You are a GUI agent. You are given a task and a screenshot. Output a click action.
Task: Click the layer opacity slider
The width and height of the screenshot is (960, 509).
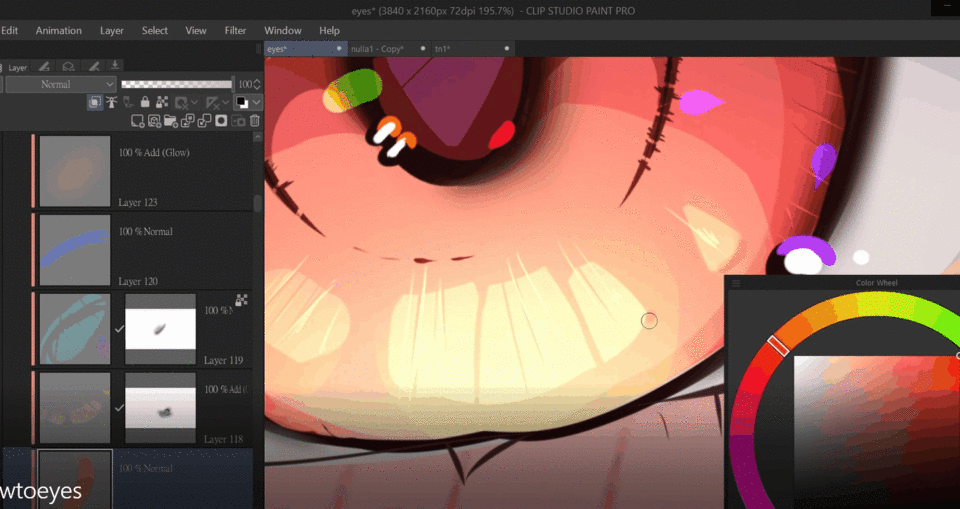tap(177, 85)
